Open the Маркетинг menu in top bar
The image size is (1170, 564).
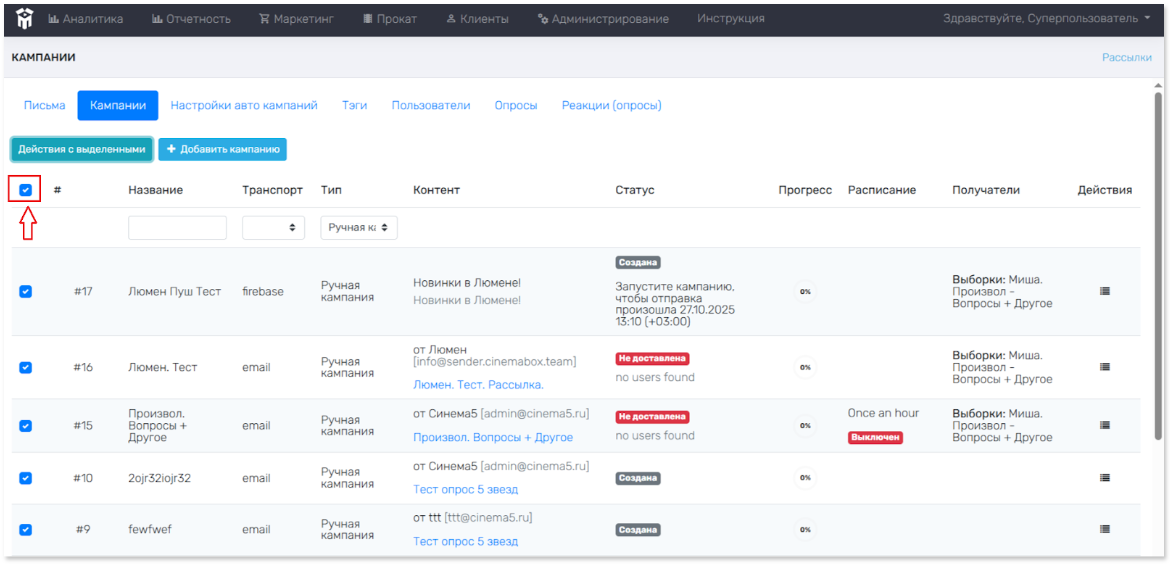pos(296,18)
